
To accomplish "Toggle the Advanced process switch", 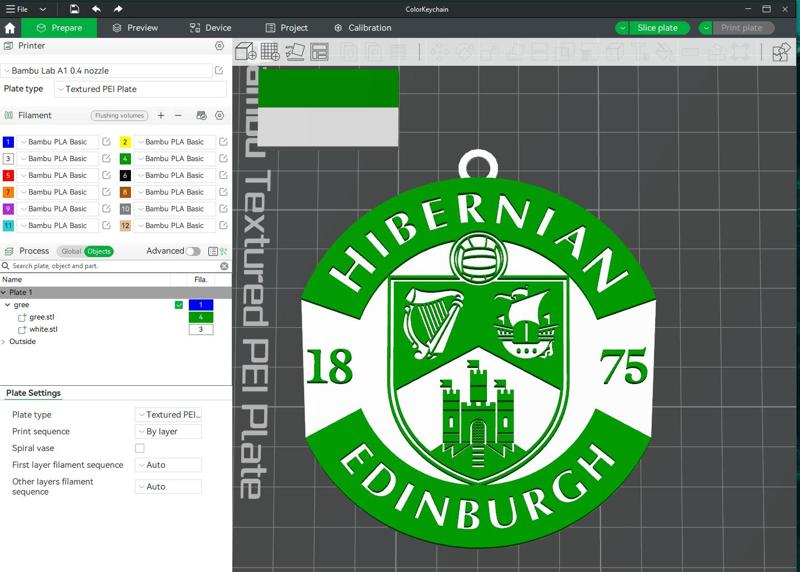I will point(192,251).
